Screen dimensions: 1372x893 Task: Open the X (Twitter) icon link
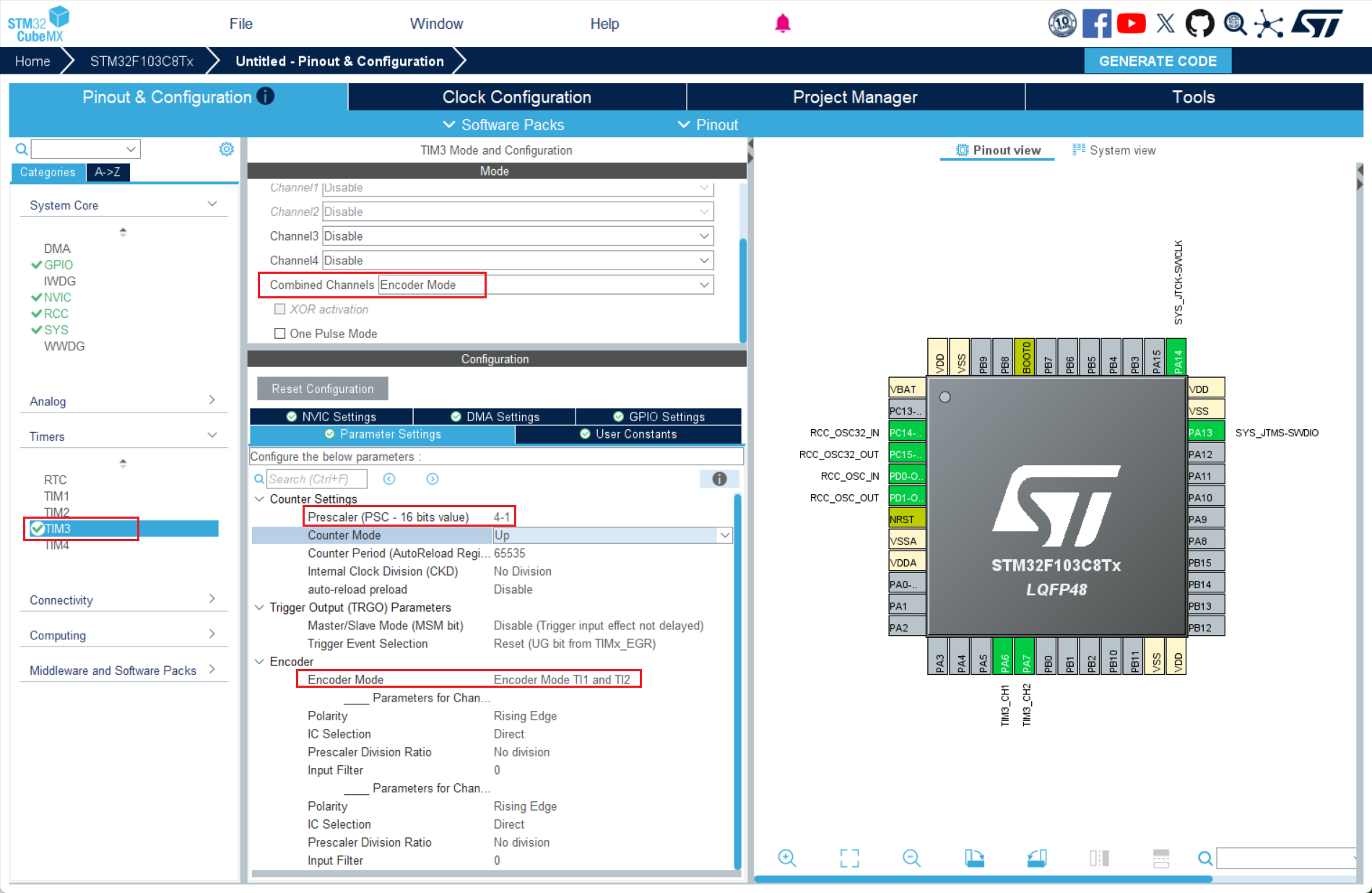click(x=1165, y=24)
